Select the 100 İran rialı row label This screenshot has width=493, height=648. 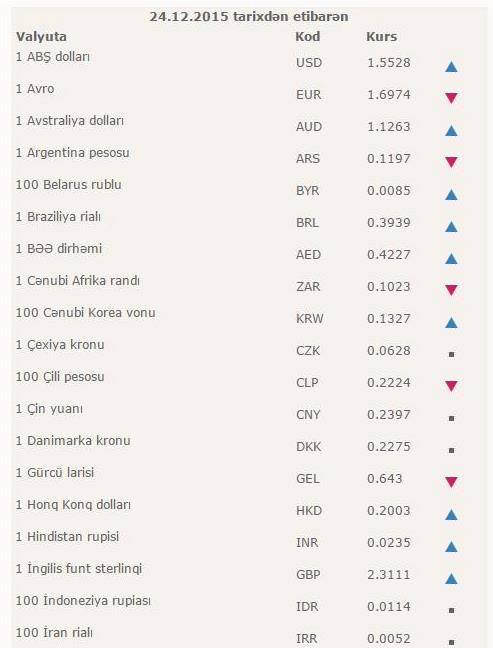pos(54,632)
